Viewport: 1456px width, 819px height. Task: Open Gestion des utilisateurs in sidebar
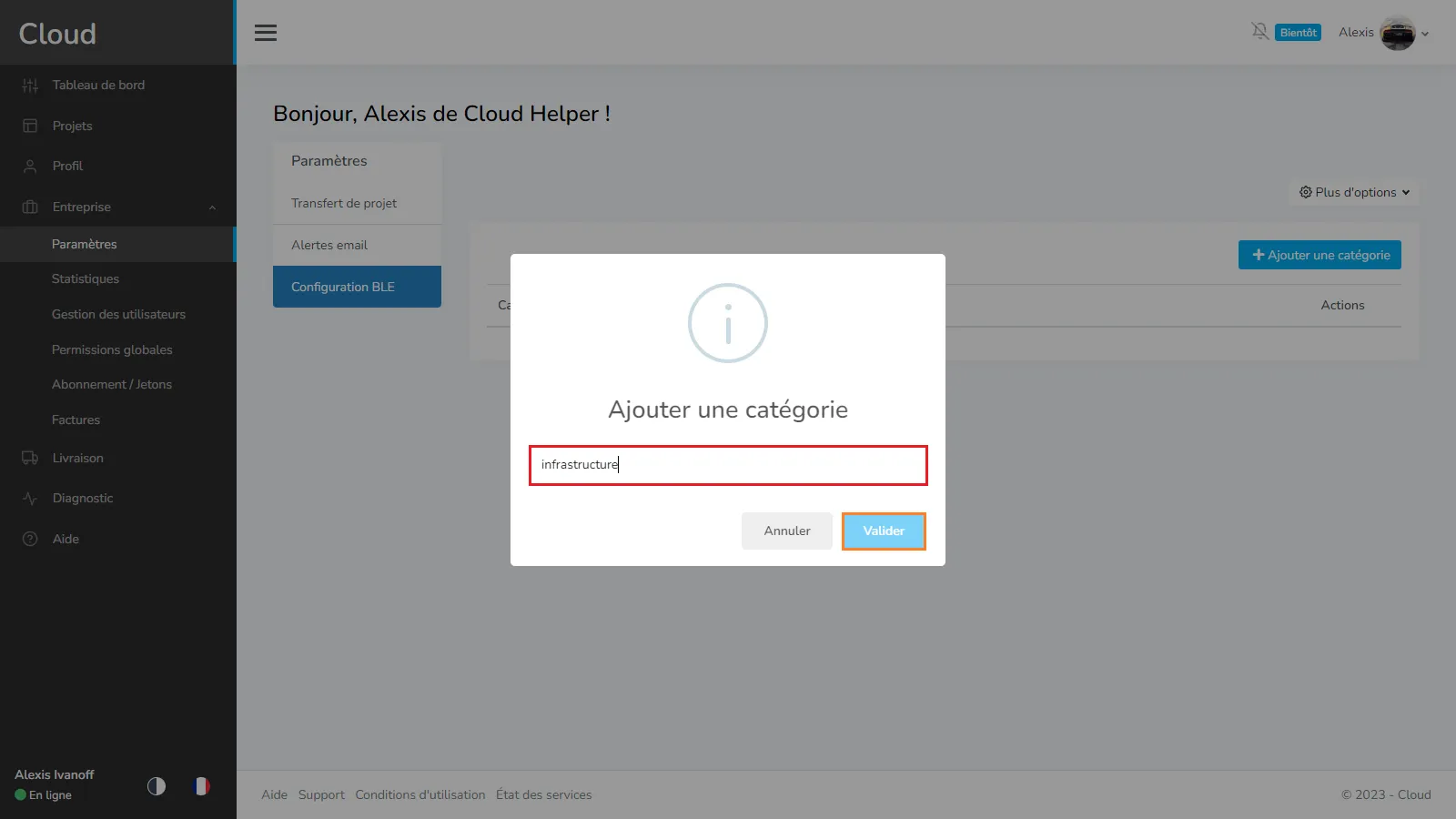point(118,314)
